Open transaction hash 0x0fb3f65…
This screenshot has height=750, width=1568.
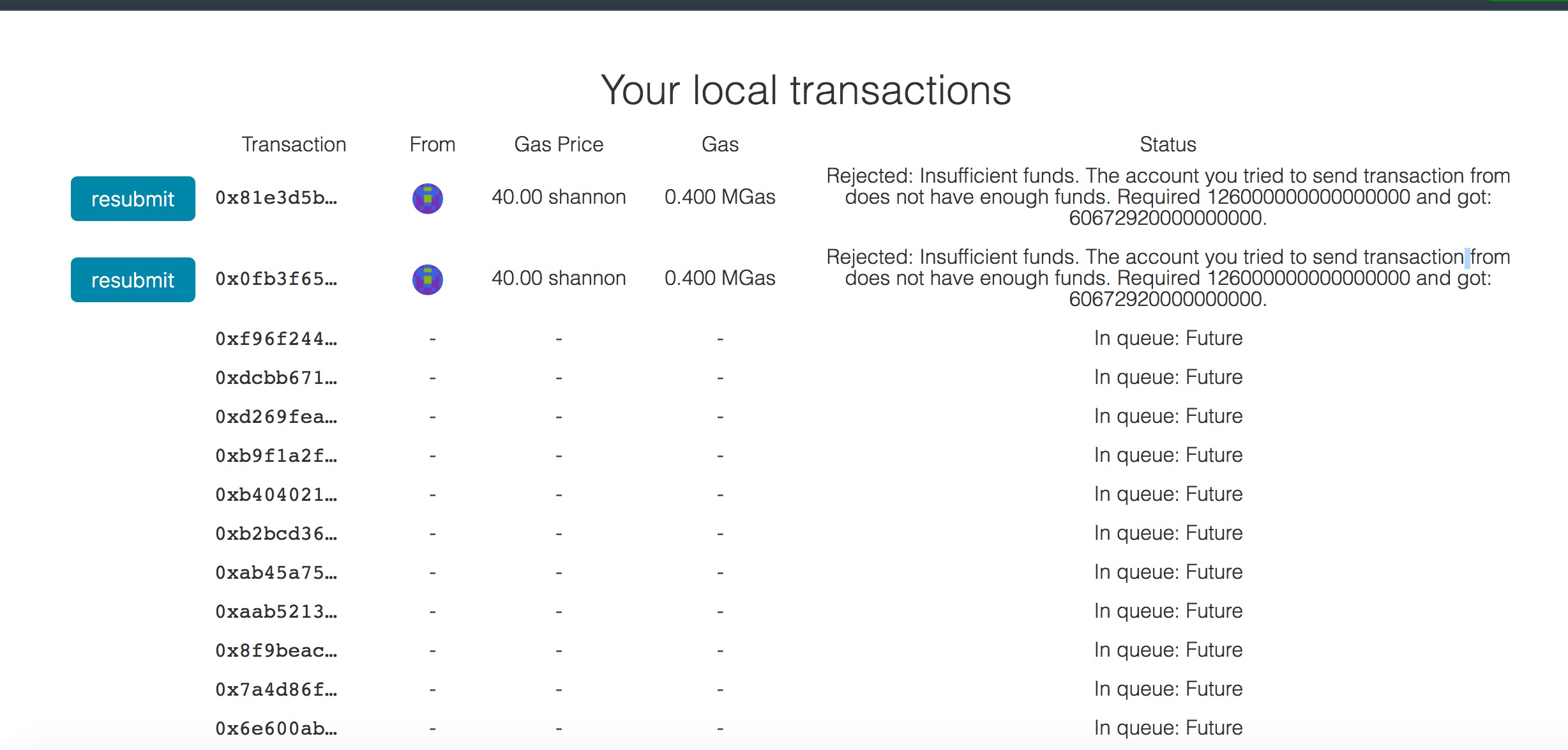point(276,279)
